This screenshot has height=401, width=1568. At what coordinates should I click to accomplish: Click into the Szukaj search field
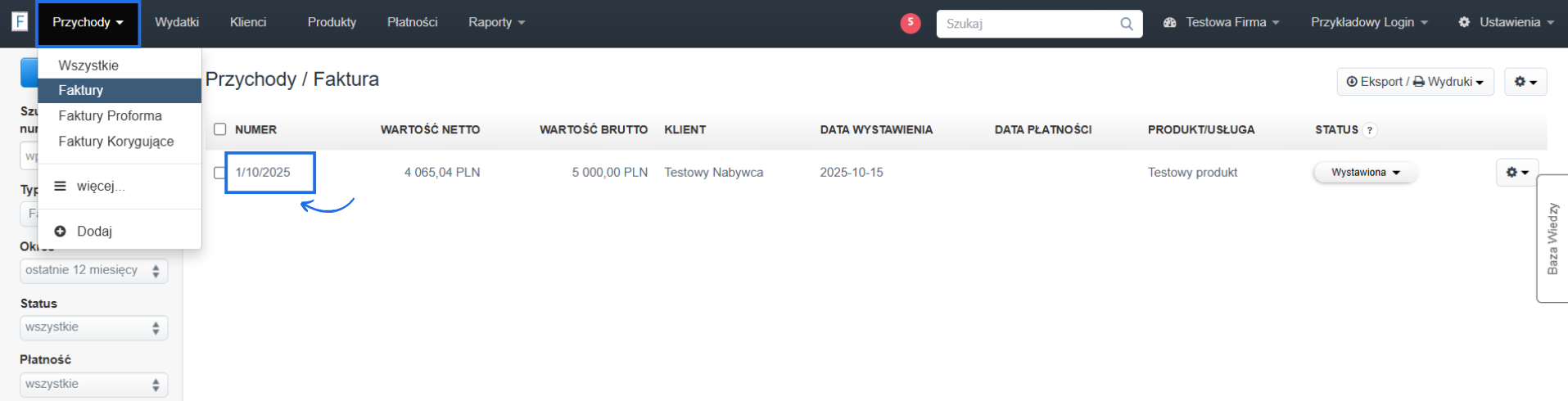pyautogui.click(x=1028, y=24)
